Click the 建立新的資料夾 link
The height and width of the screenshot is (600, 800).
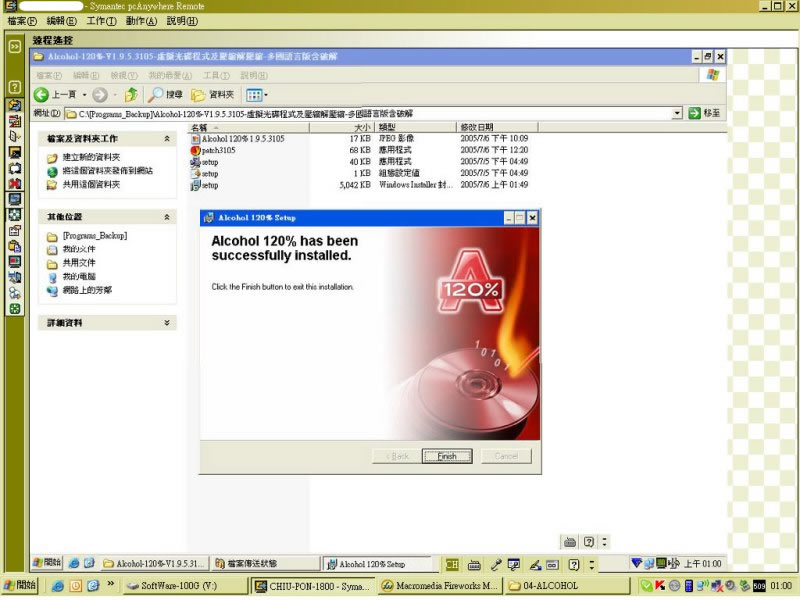pyautogui.click(x=91, y=157)
